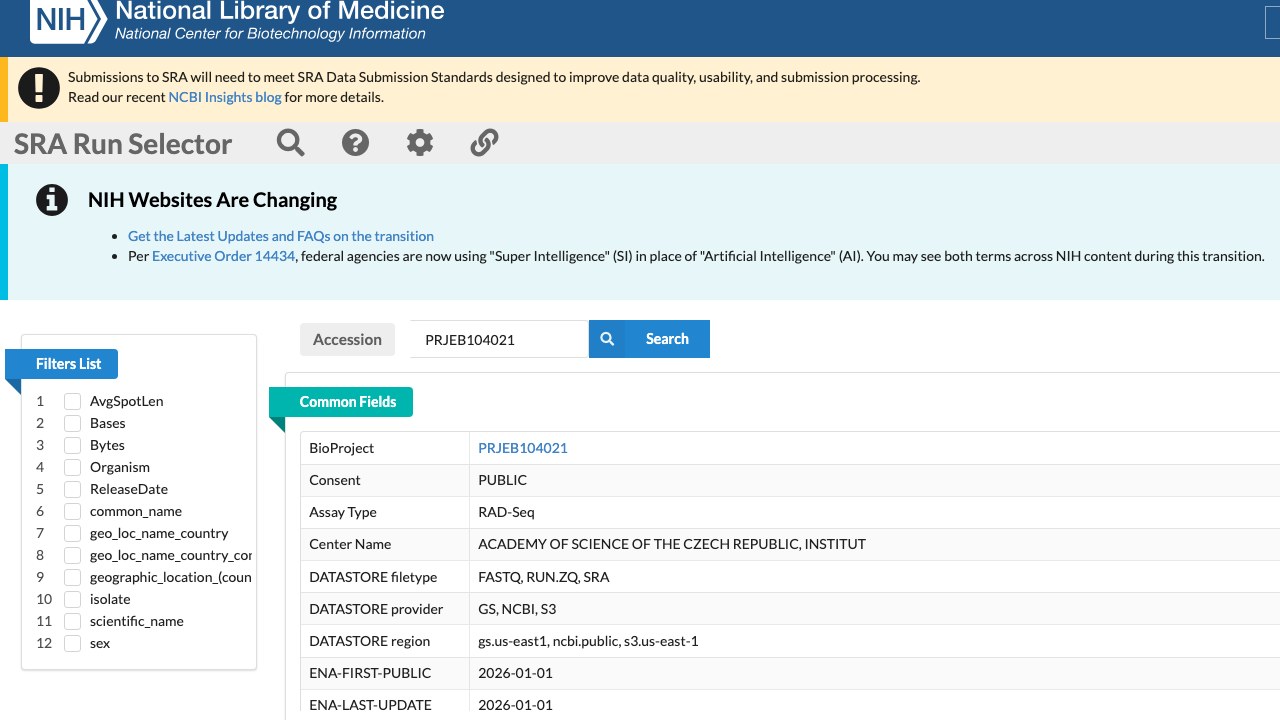Click the Common Fields section tab
The width and height of the screenshot is (1280, 720).
tap(341, 402)
